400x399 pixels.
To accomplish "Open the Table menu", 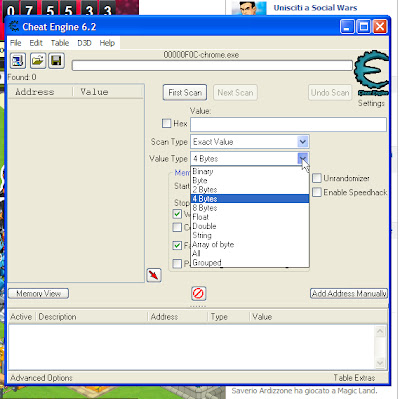I will tap(60, 43).
